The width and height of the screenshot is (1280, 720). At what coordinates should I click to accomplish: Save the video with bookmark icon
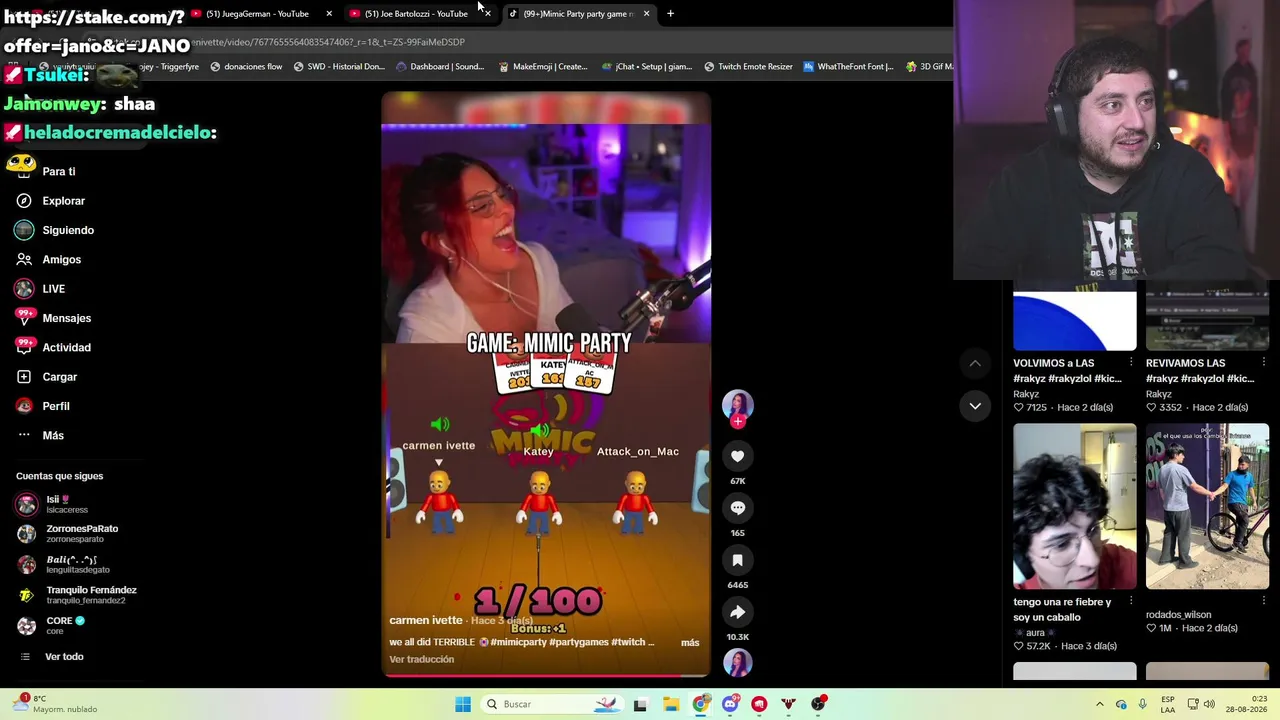[737, 560]
